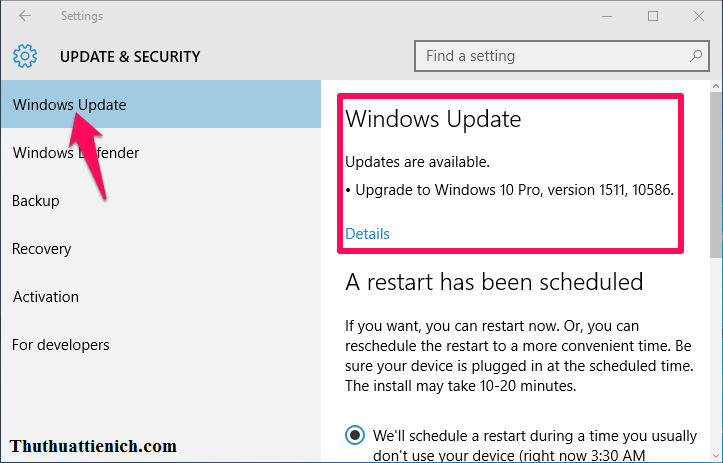Maximize the Settings window
The image size is (723, 463).
[653, 16]
